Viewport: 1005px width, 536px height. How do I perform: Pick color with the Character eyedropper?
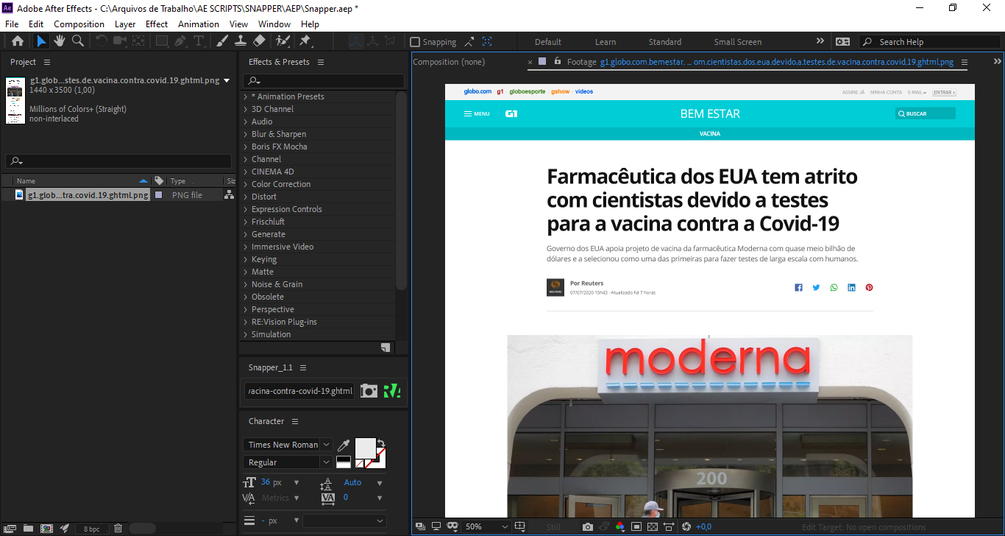[x=344, y=446]
